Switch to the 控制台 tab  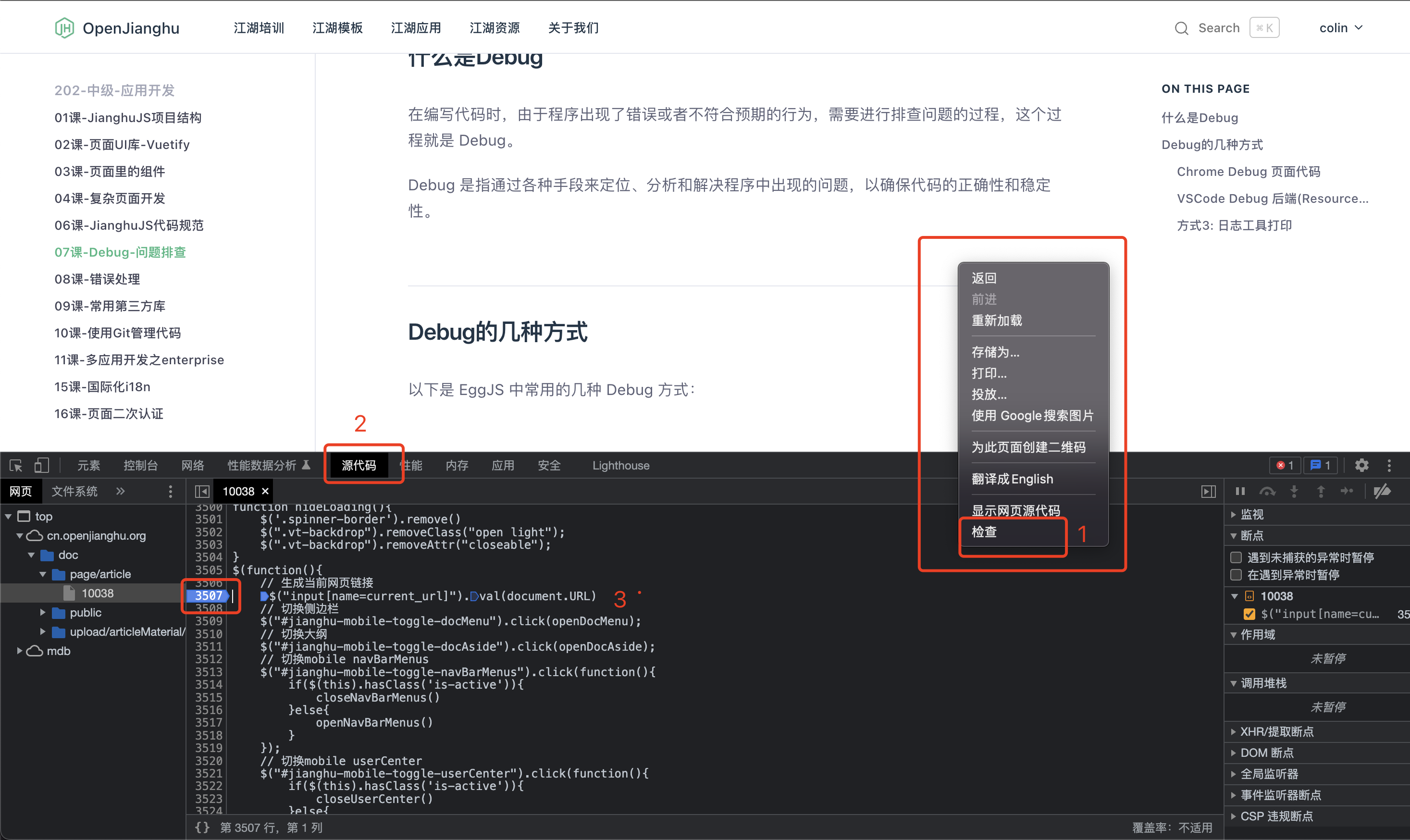[x=140, y=465]
